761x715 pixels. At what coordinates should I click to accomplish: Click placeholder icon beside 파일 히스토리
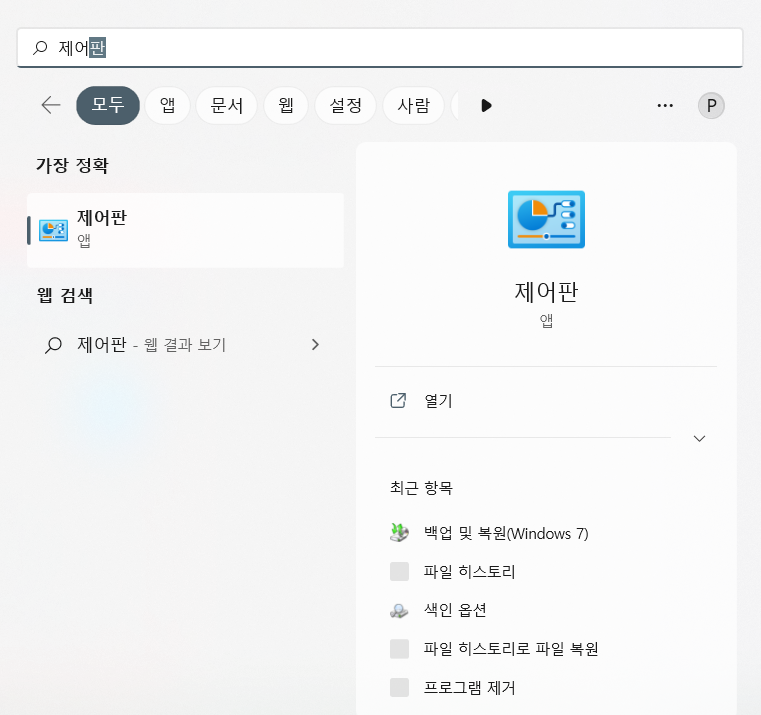click(x=399, y=571)
